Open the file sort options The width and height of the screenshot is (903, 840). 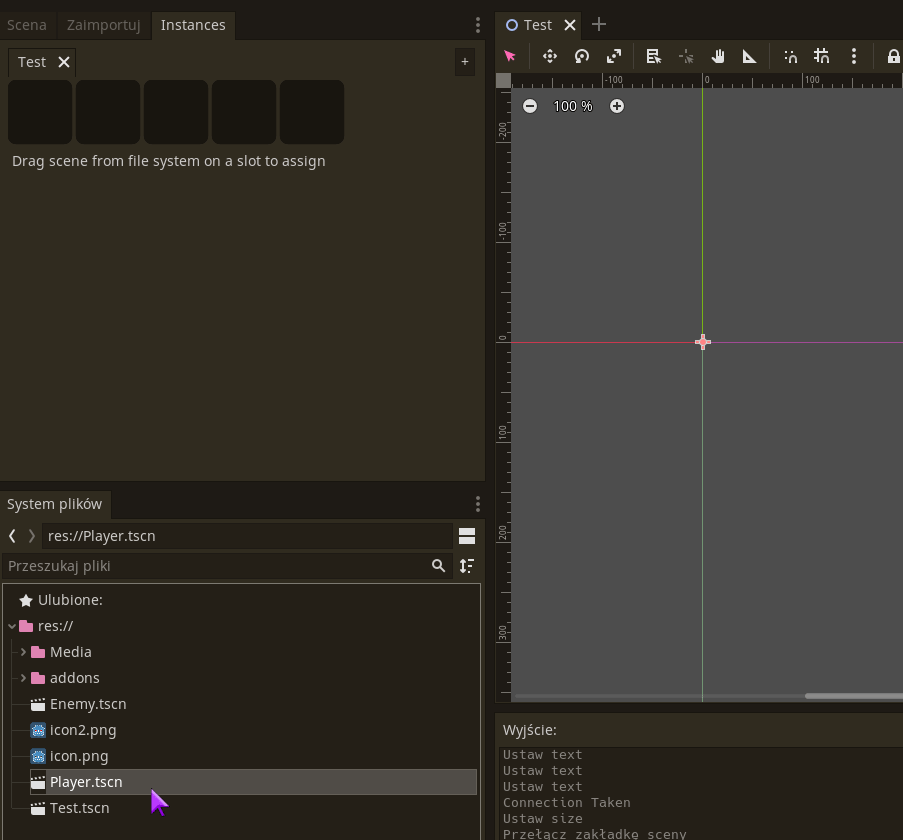(467, 566)
